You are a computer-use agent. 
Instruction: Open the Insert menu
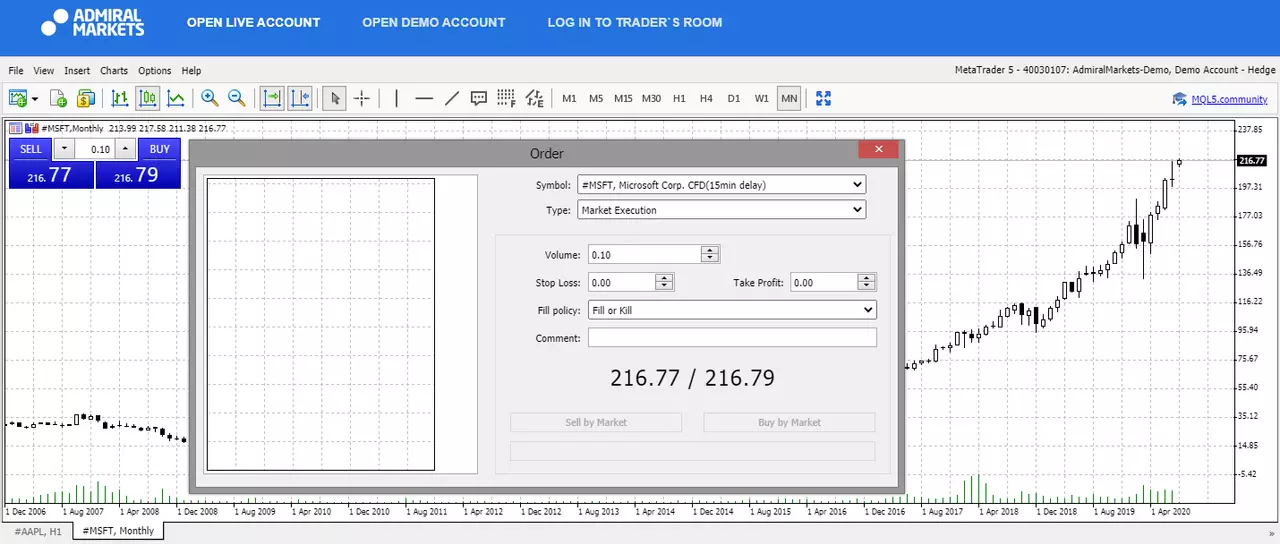coord(77,71)
